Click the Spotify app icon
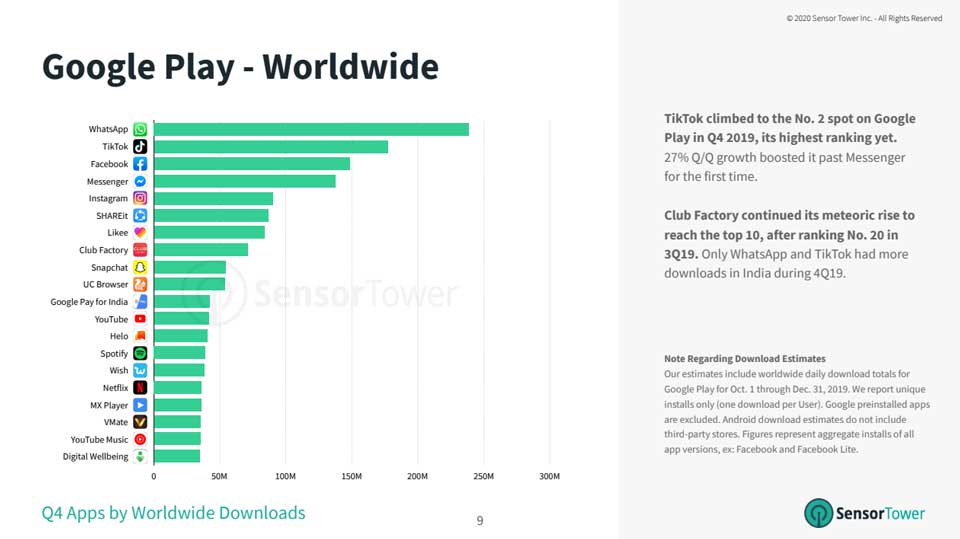 pyautogui.click(x=140, y=353)
